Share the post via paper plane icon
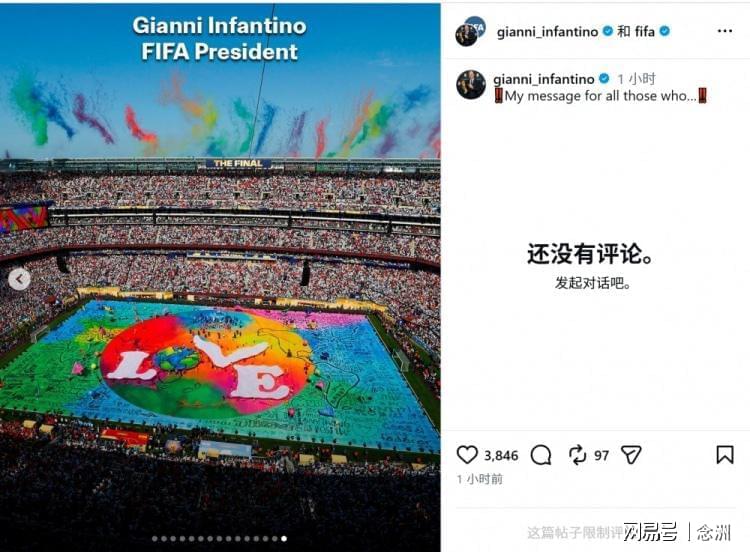 pyautogui.click(x=631, y=455)
